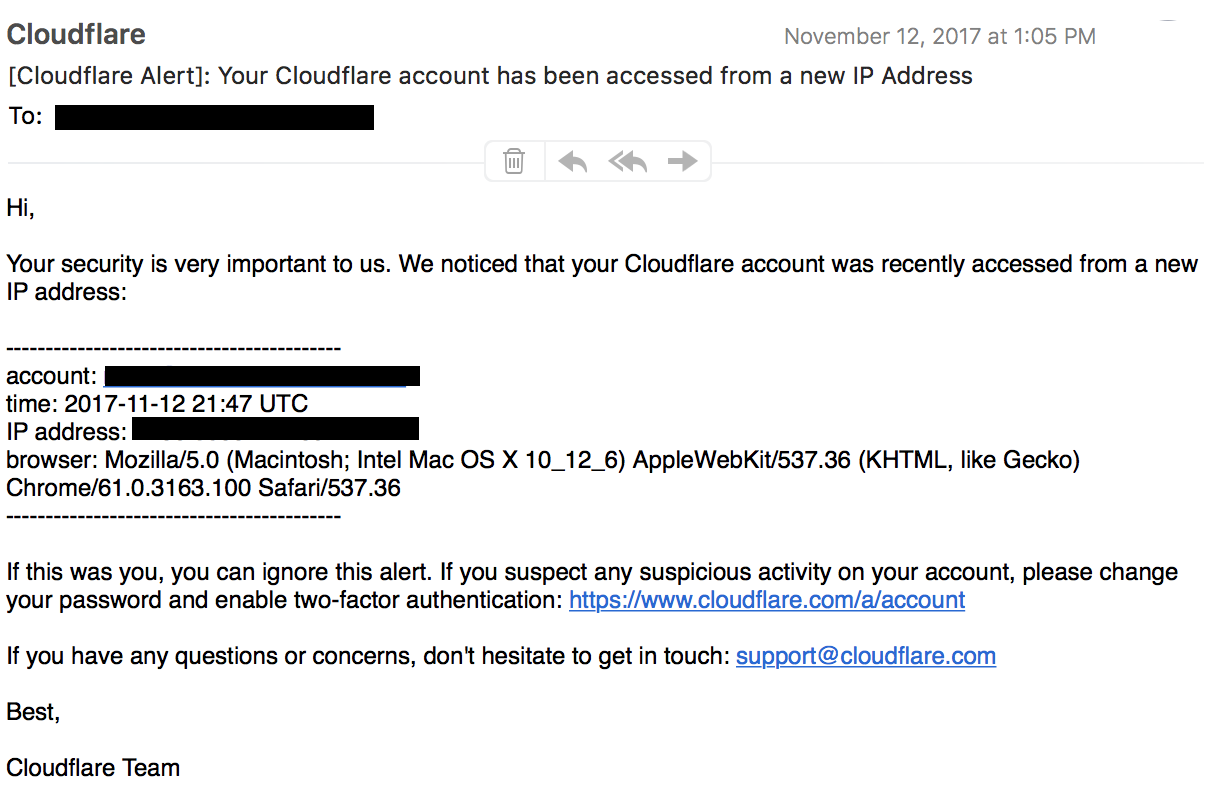Click the browser Mozilla/5.0 user-agent line
Image resolution: width=1222 pixels, height=802 pixels.
point(543,460)
